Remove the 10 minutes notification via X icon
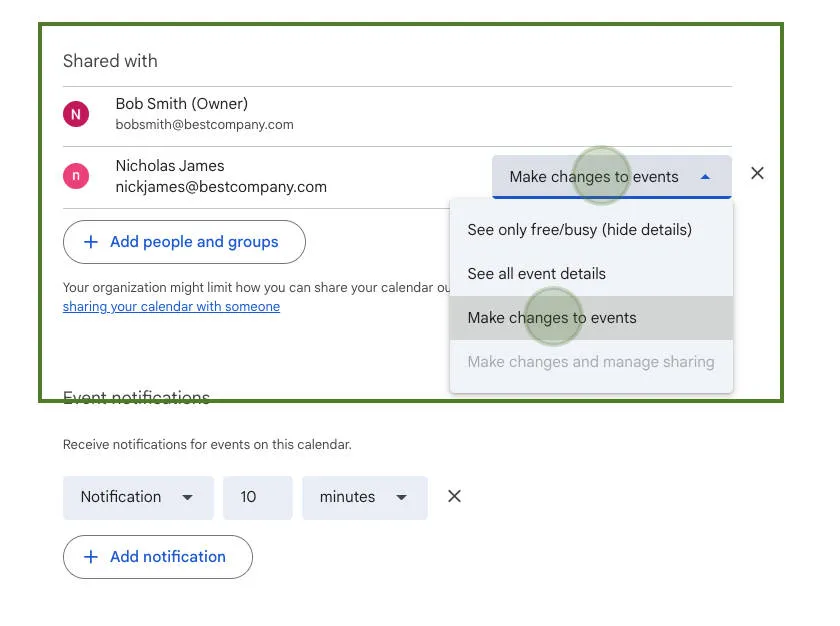 pyautogui.click(x=454, y=495)
